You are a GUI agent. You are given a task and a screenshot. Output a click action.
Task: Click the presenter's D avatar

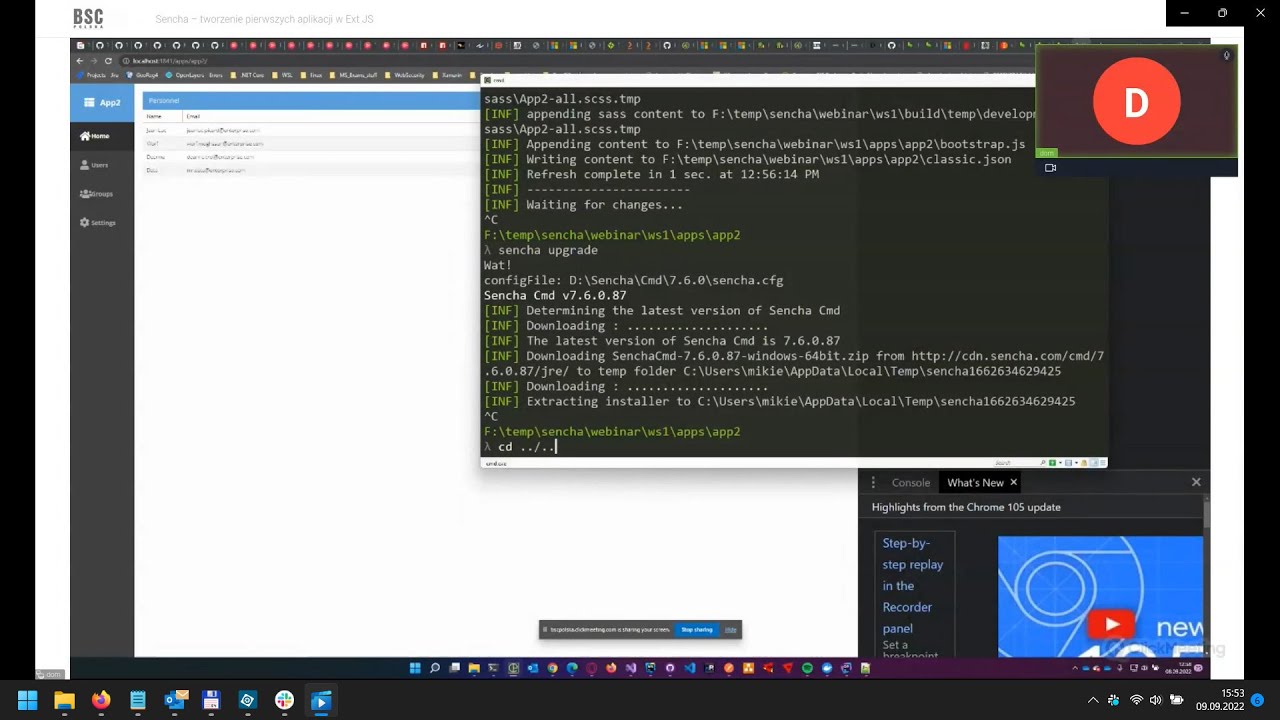point(1136,102)
